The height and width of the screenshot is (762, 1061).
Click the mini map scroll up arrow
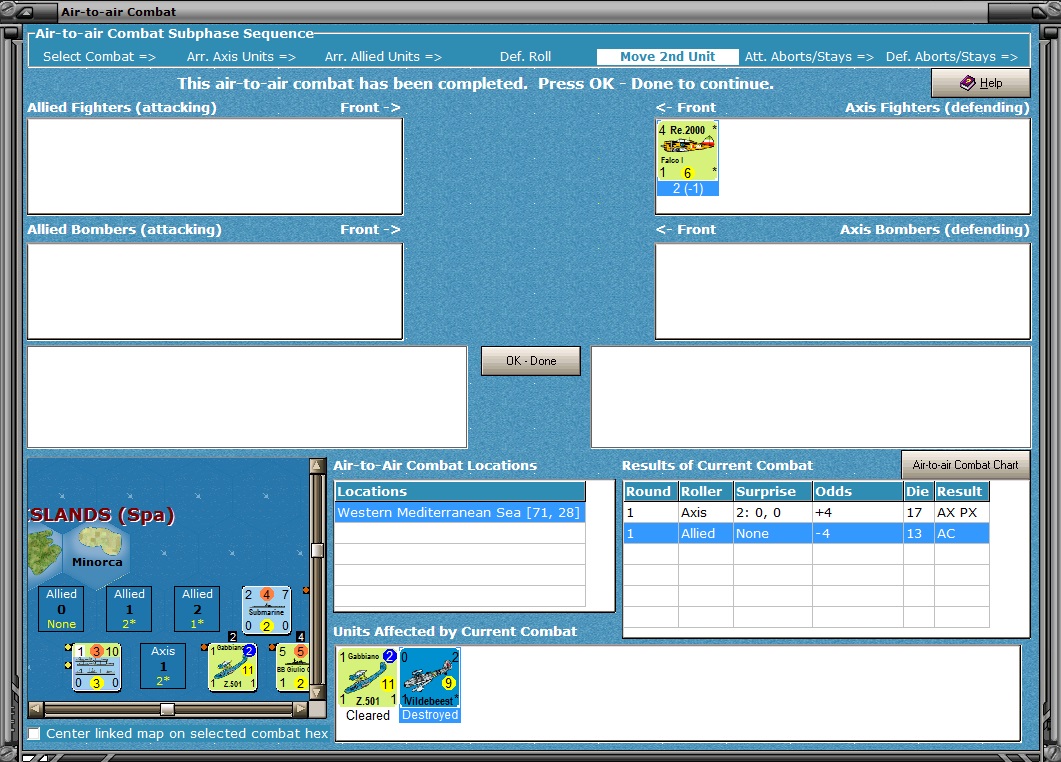pyautogui.click(x=317, y=466)
